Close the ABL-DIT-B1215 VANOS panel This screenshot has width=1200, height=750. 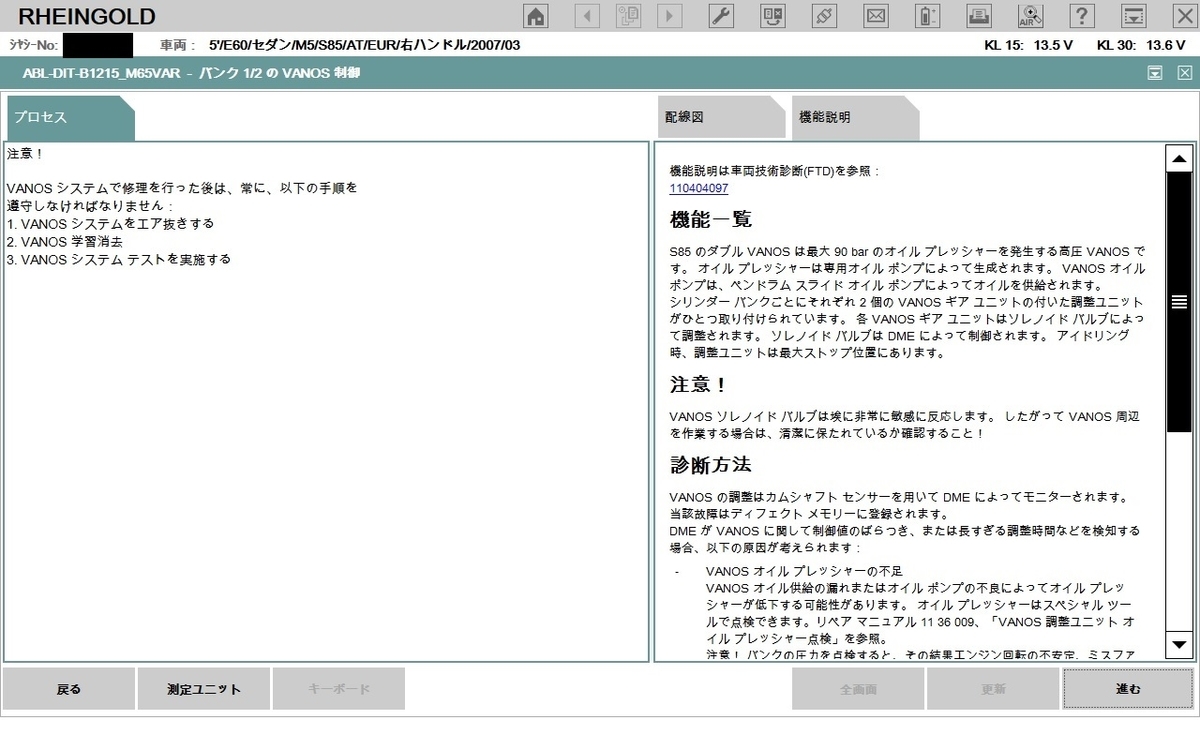pyautogui.click(x=1184, y=72)
